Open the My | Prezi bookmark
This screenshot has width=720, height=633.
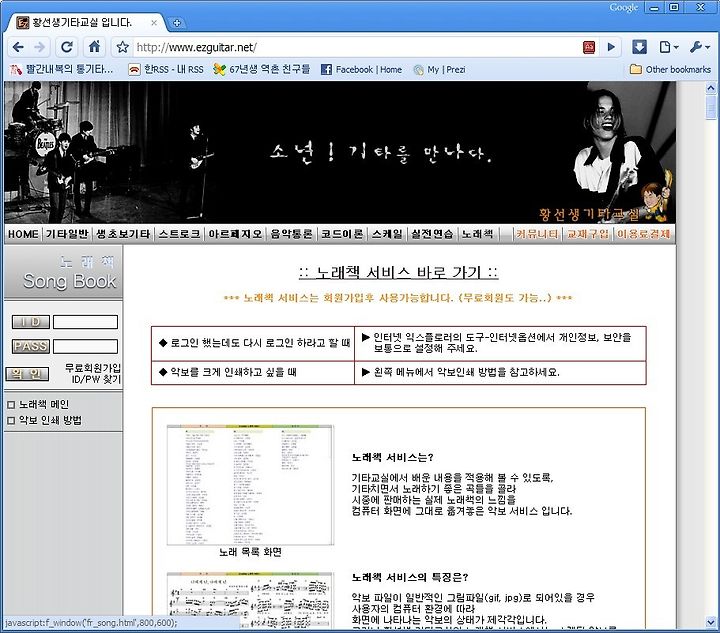pyautogui.click(x=439, y=70)
